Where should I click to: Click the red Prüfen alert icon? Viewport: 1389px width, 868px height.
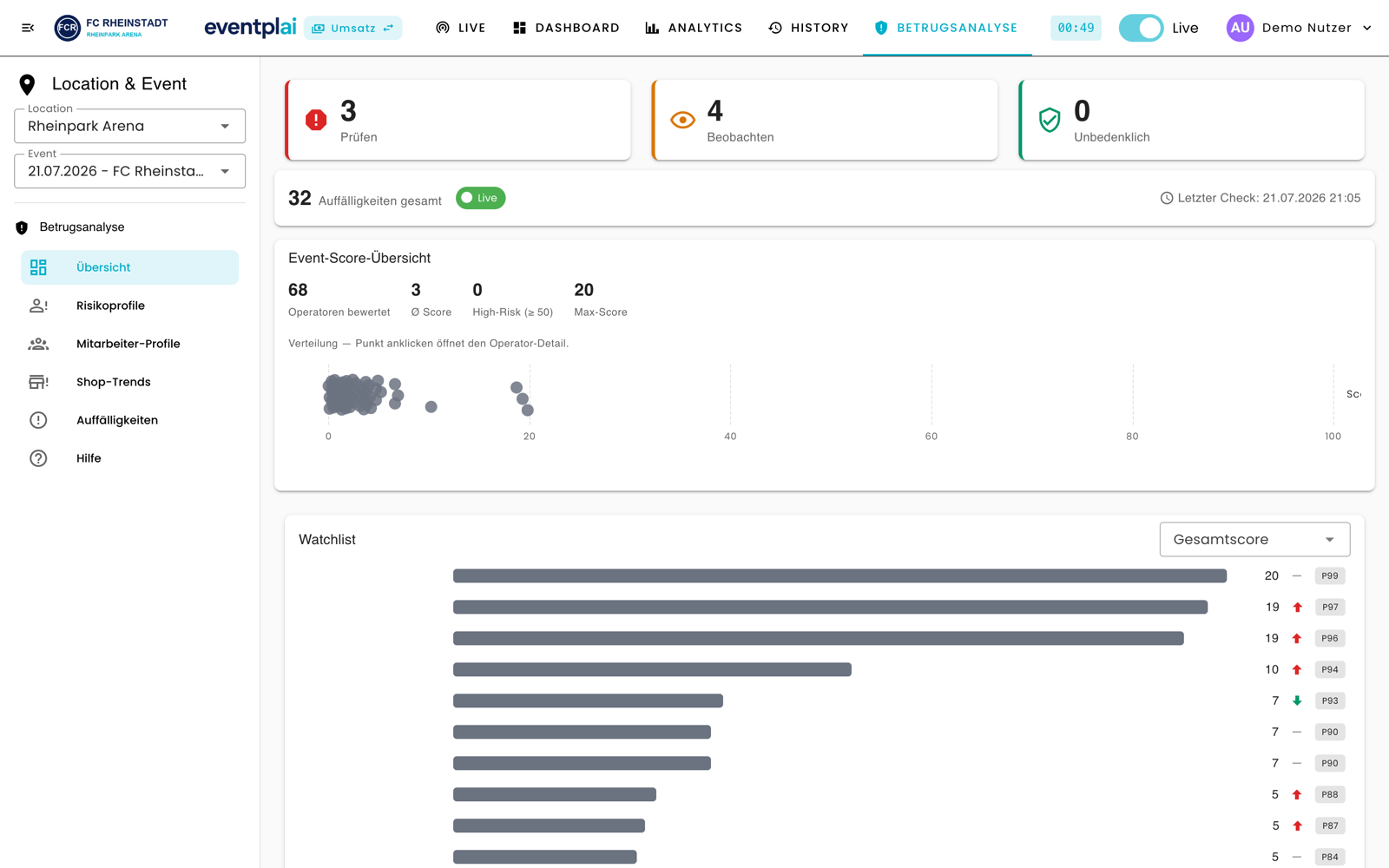[x=316, y=120]
